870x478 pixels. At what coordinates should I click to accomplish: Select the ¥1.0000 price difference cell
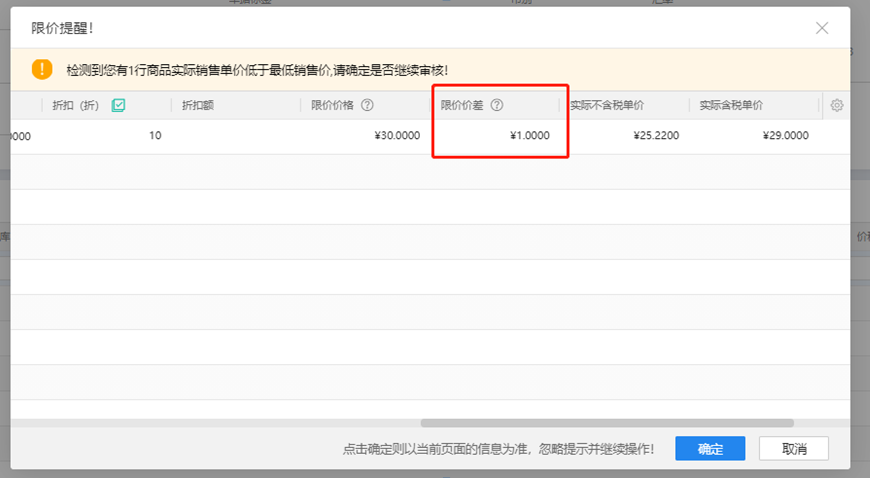click(529, 136)
